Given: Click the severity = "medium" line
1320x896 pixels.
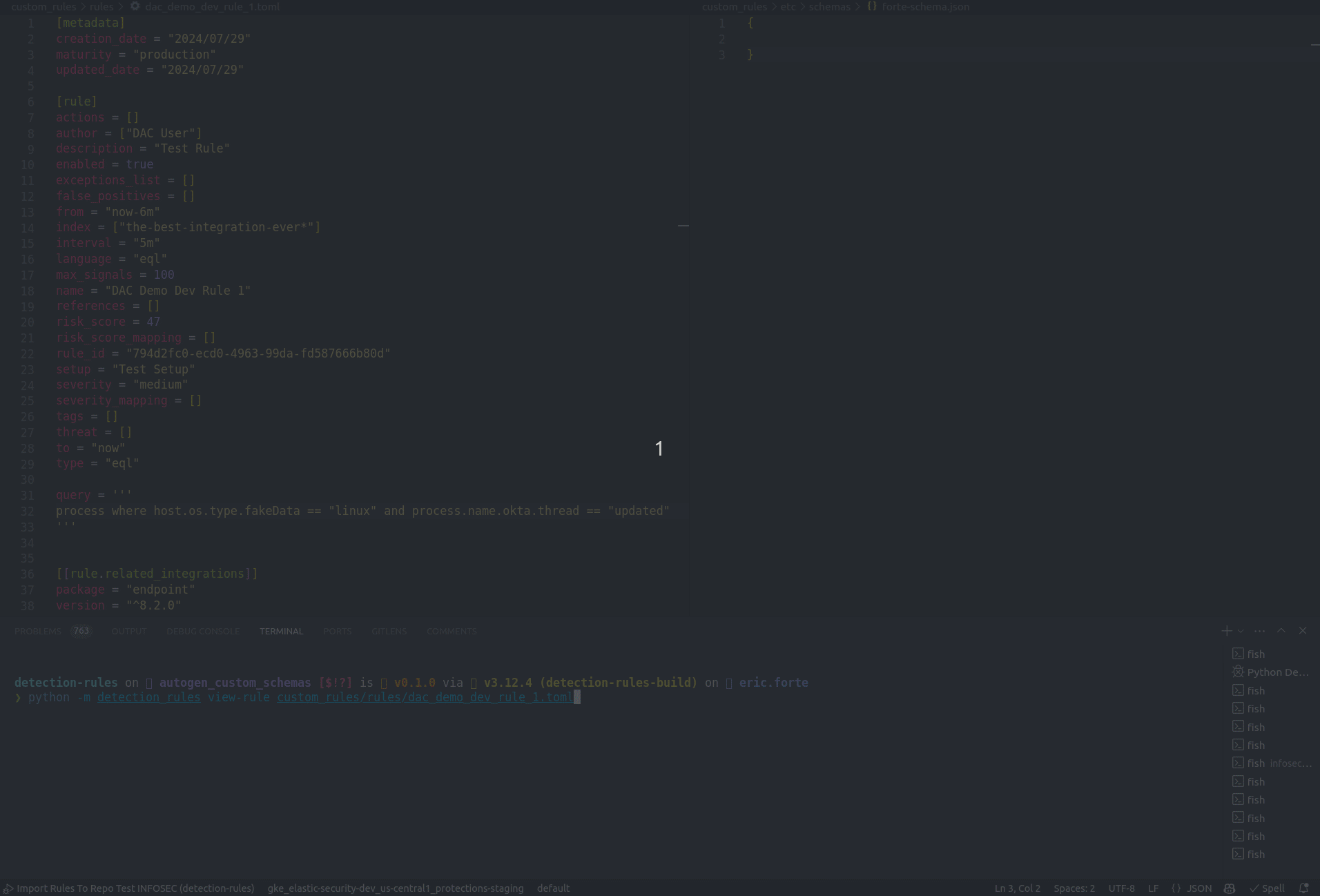Looking at the screenshot, I should point(122,384).
